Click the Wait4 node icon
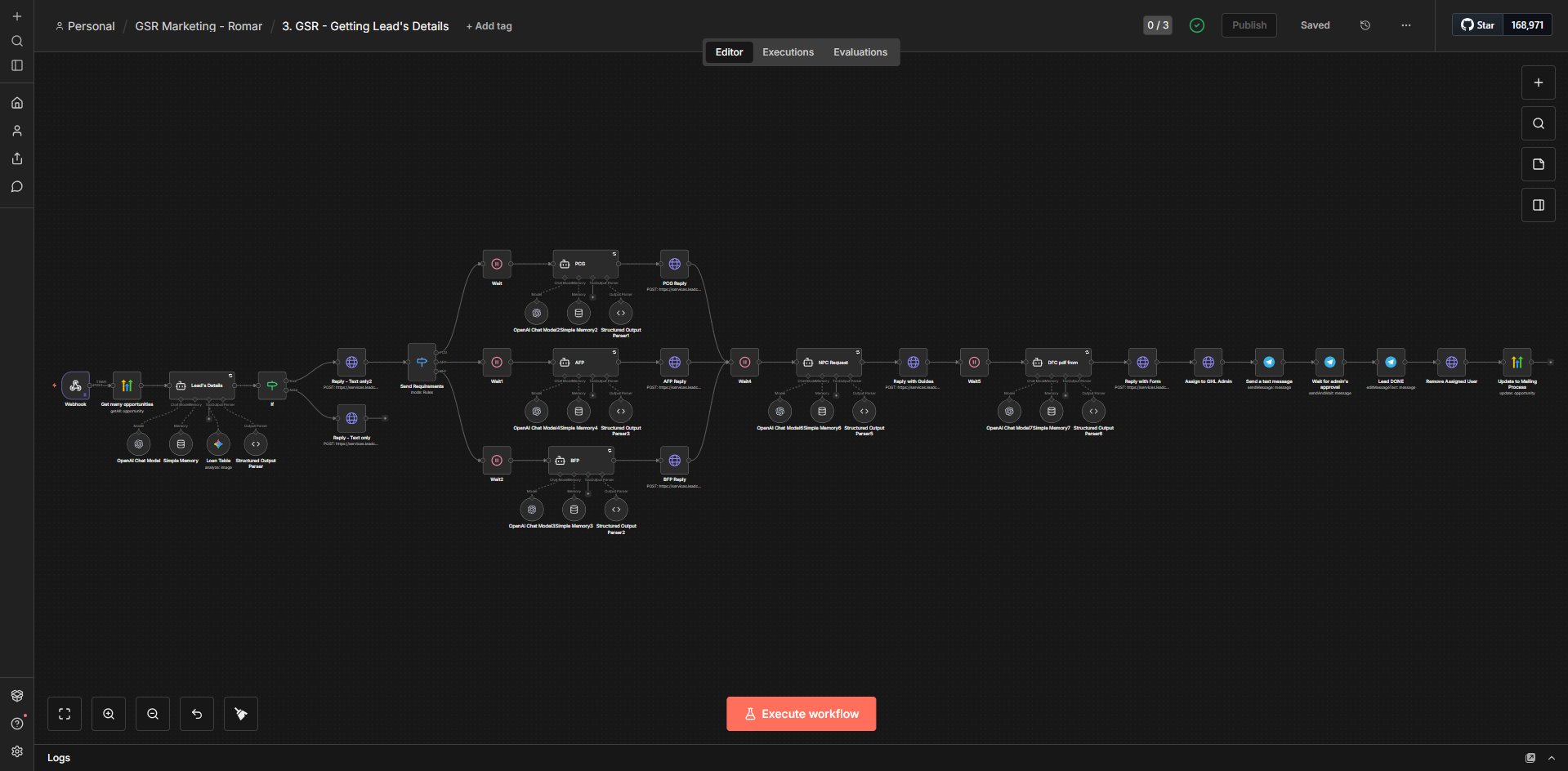 (x=744, y=363)
